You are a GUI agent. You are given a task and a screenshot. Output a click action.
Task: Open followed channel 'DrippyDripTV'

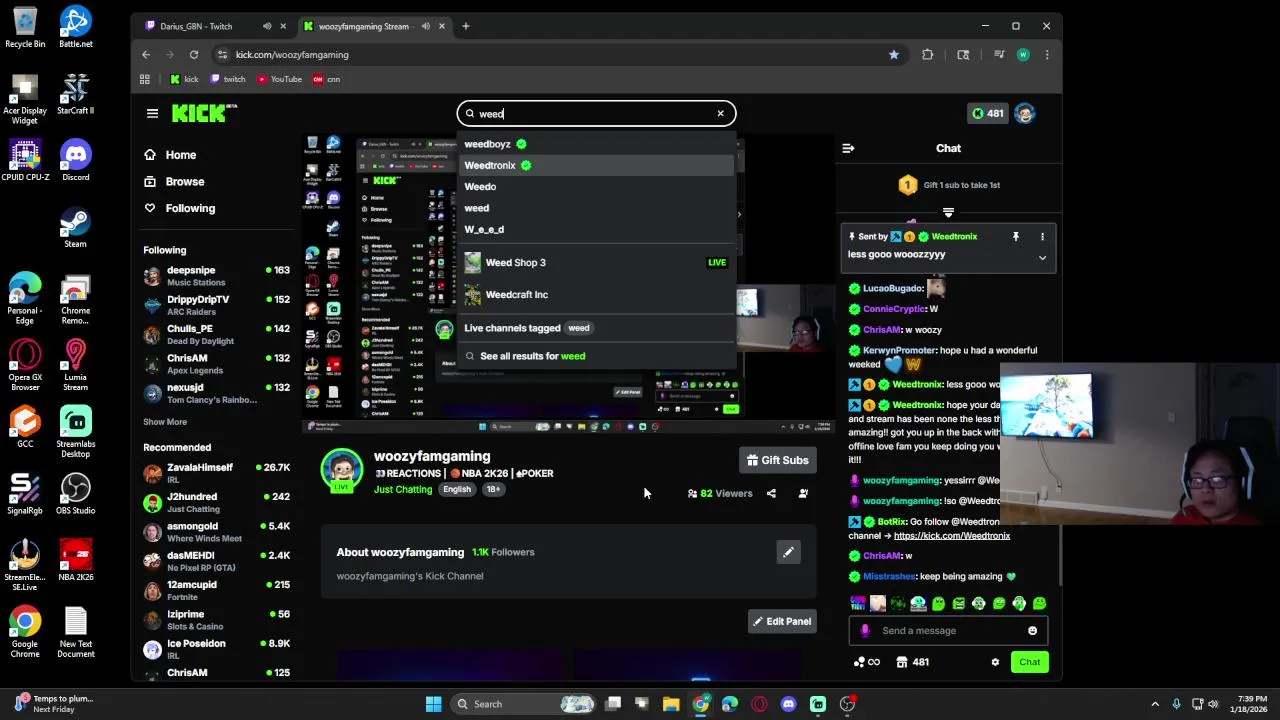tap(216, 305)
